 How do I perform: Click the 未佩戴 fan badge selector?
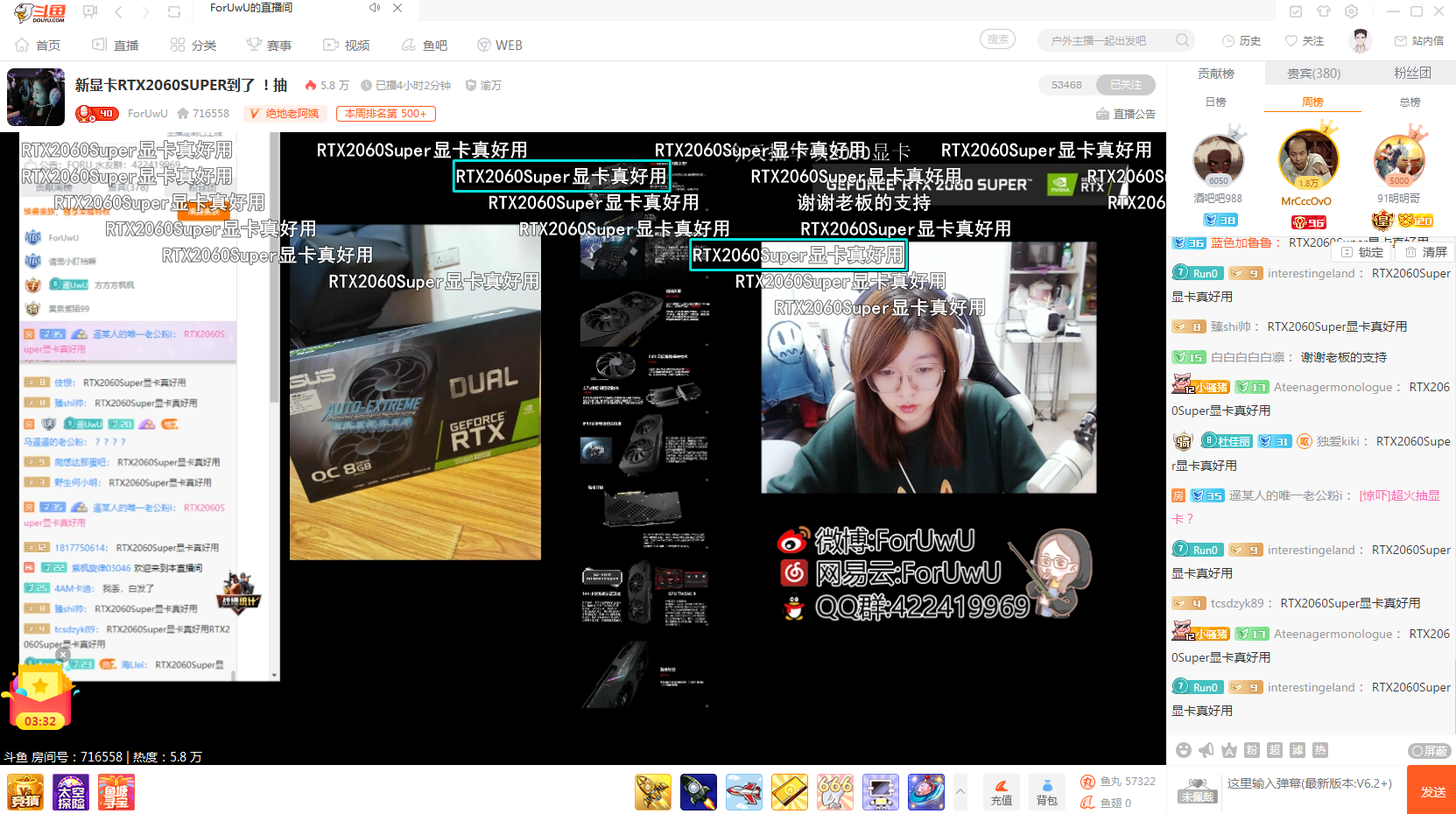(x=1197, y=789)
